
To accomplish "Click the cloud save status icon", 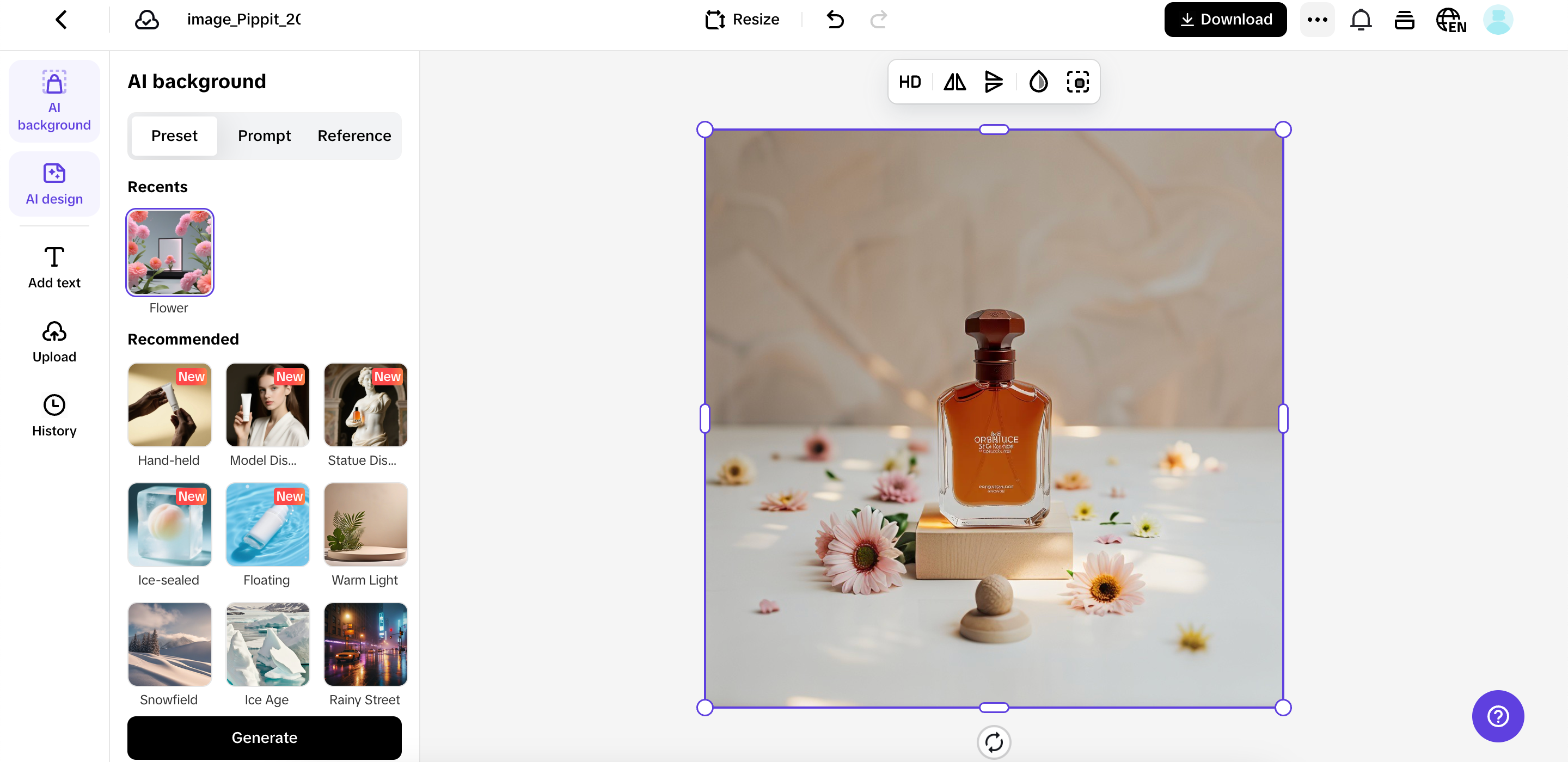I will tap(146, 20).
